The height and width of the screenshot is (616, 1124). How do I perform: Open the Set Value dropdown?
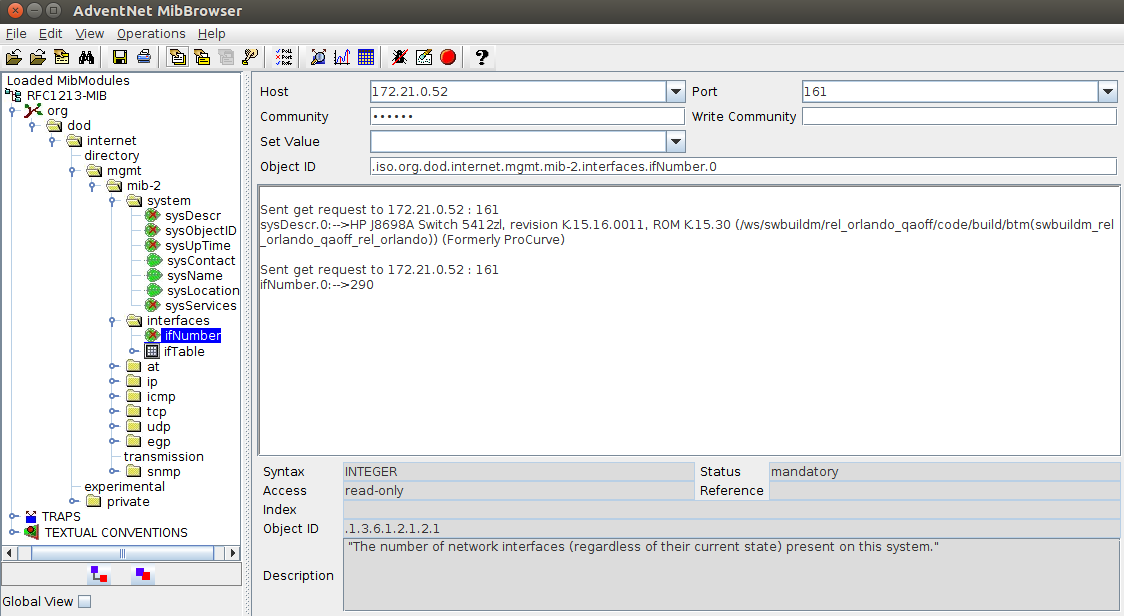coord(675,142)
